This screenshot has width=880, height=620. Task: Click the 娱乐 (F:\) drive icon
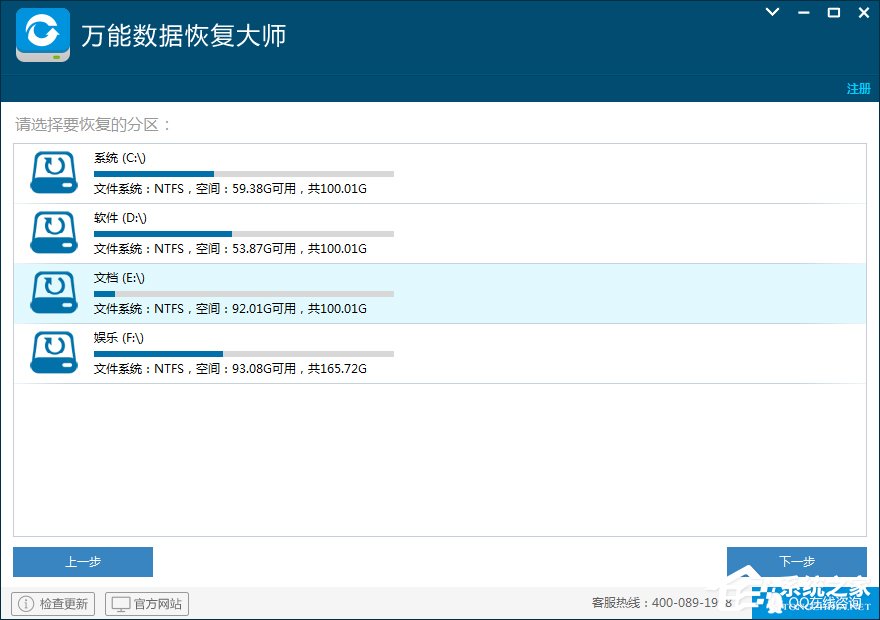point(54,352)
